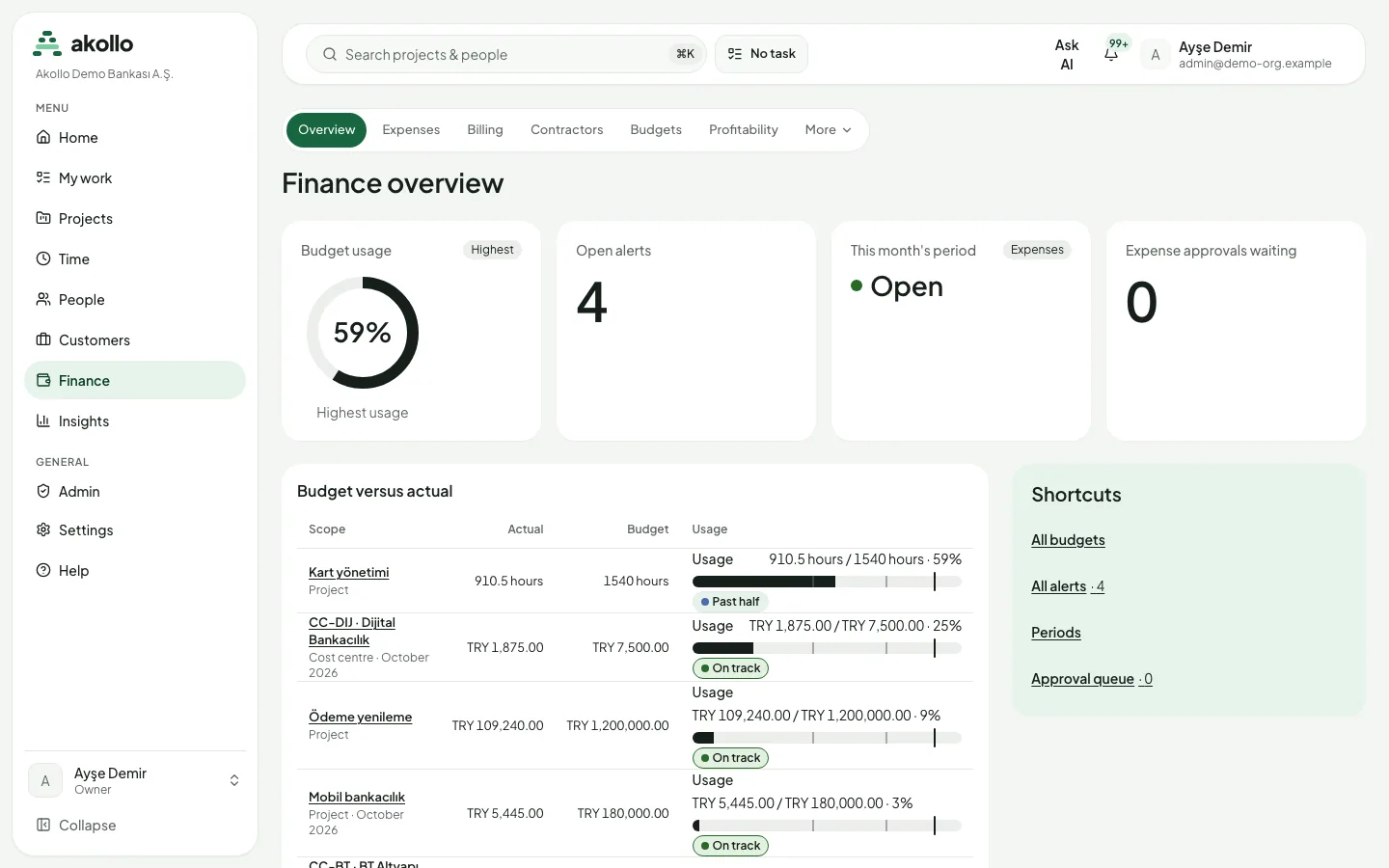Open the Kart yönetimi project link
Screen dimensions: 1389x868
[349, 573]
